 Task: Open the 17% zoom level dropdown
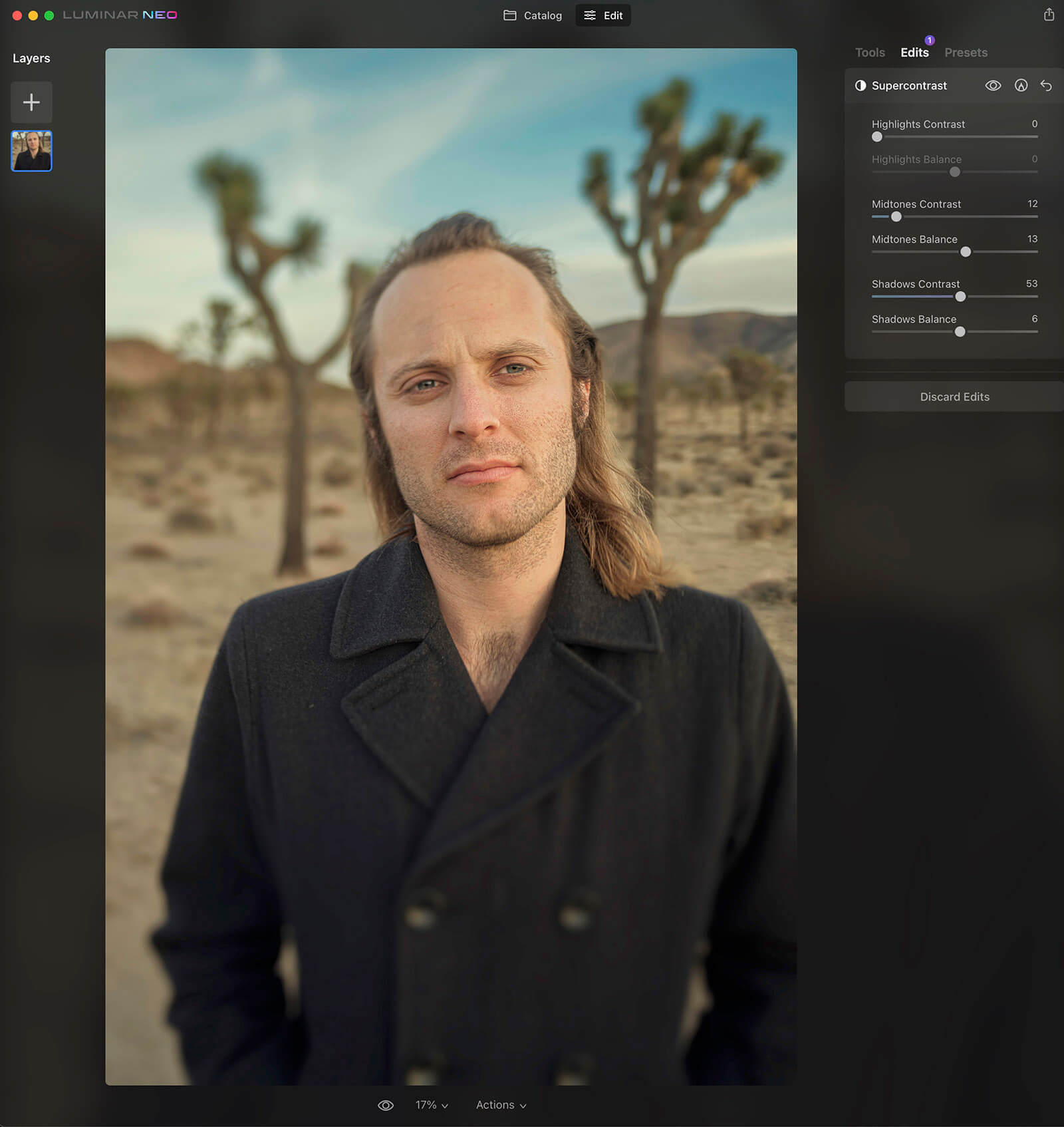pos(432,1105)
